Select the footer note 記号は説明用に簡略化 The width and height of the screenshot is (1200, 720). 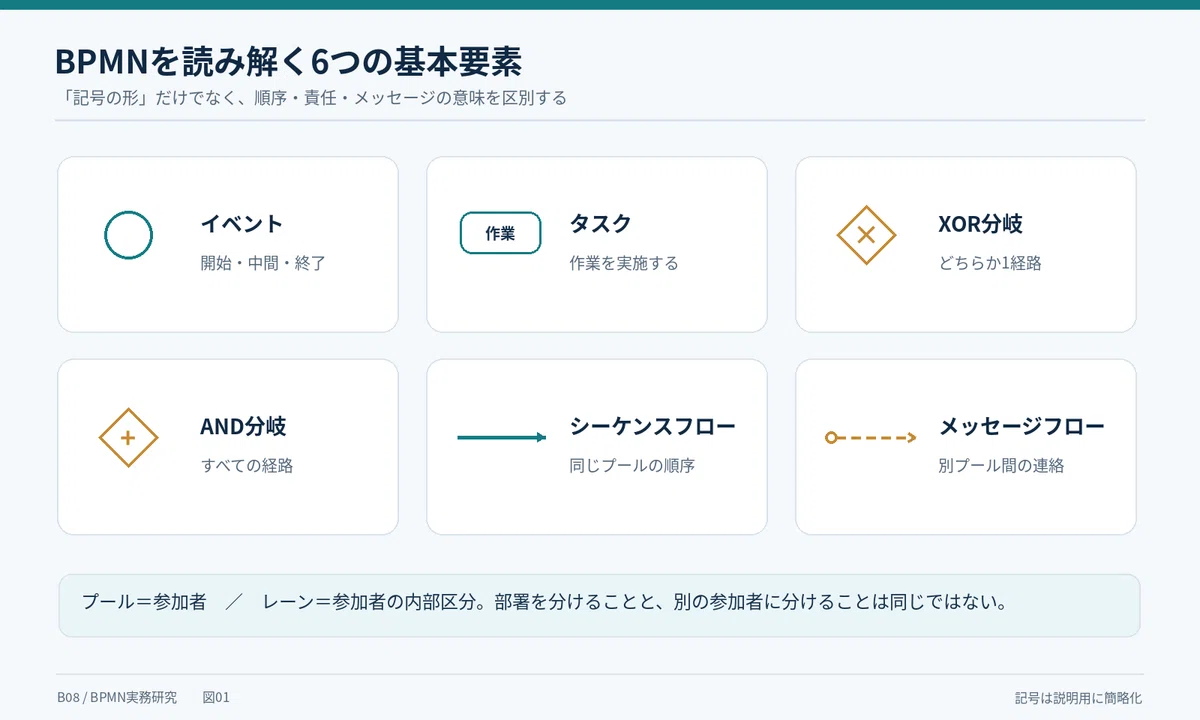tap(1078, 698)
